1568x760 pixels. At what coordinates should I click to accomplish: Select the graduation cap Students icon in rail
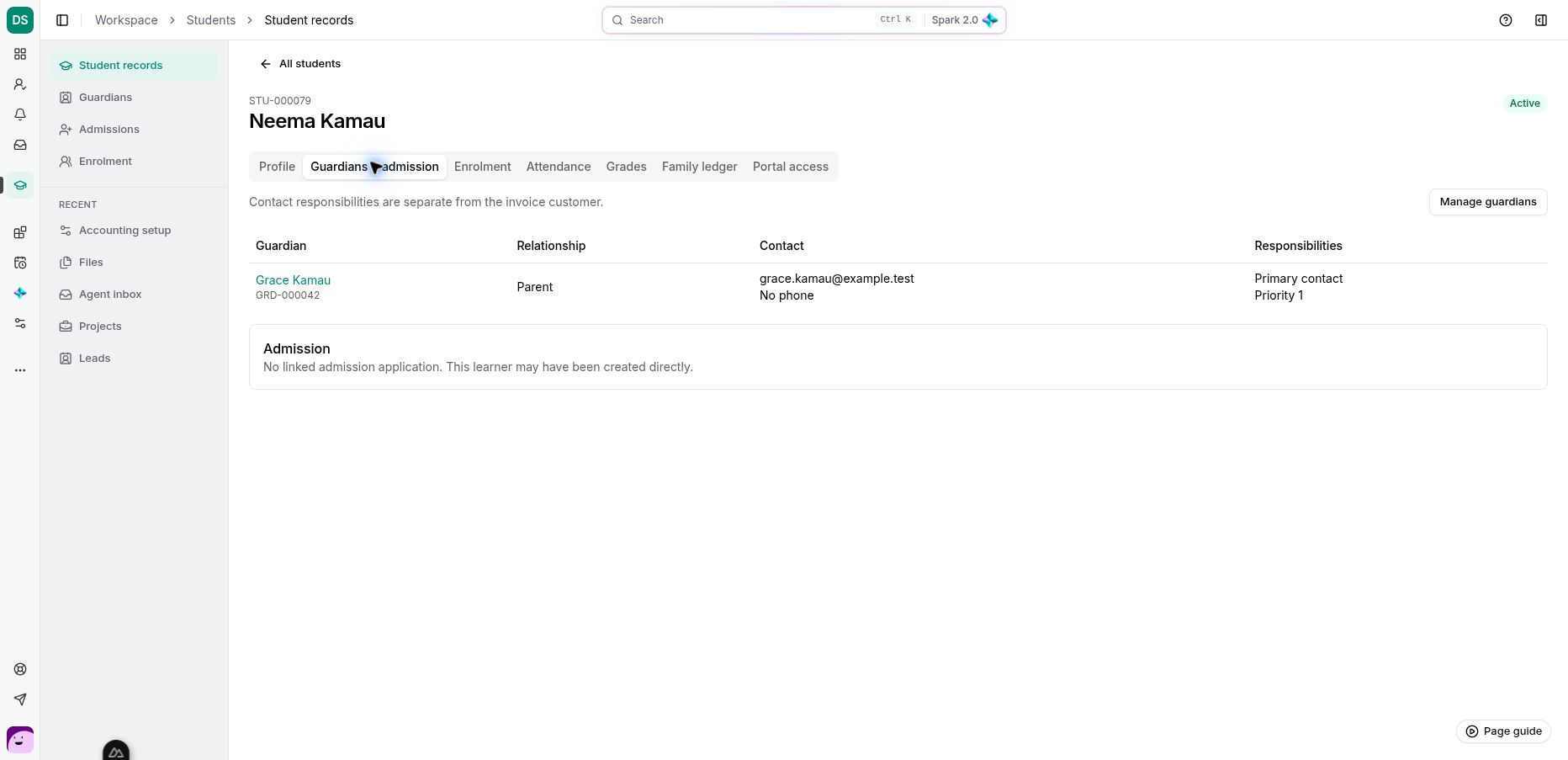20,185
